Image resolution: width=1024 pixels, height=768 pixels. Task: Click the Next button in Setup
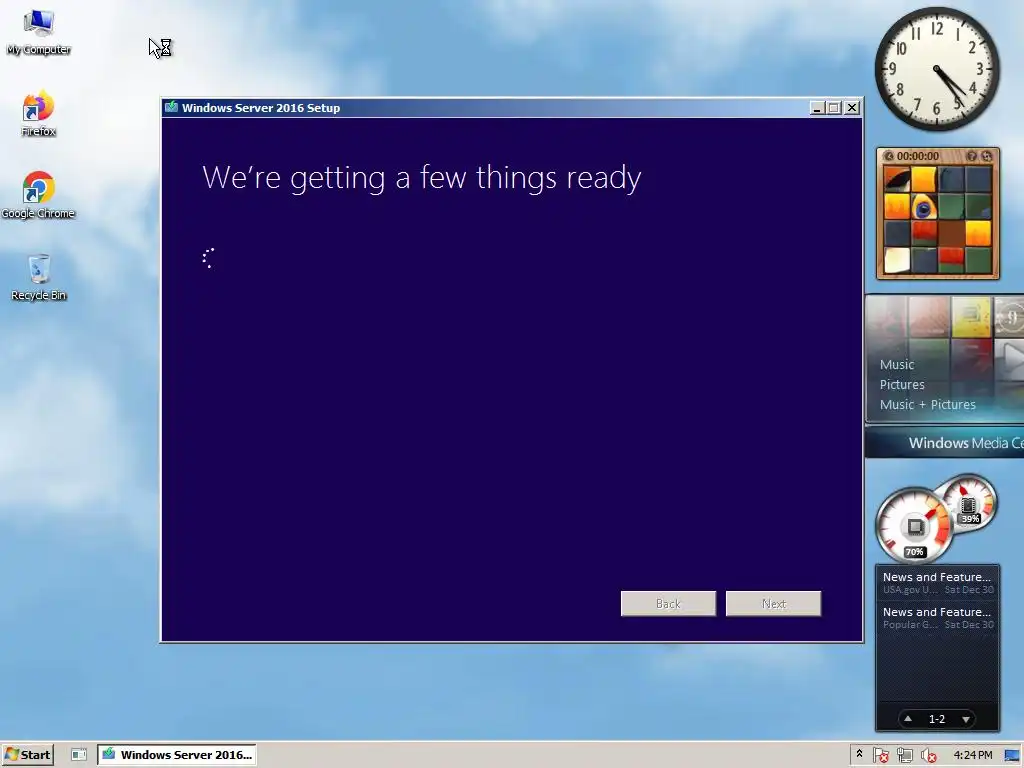(x=773, y=603)
